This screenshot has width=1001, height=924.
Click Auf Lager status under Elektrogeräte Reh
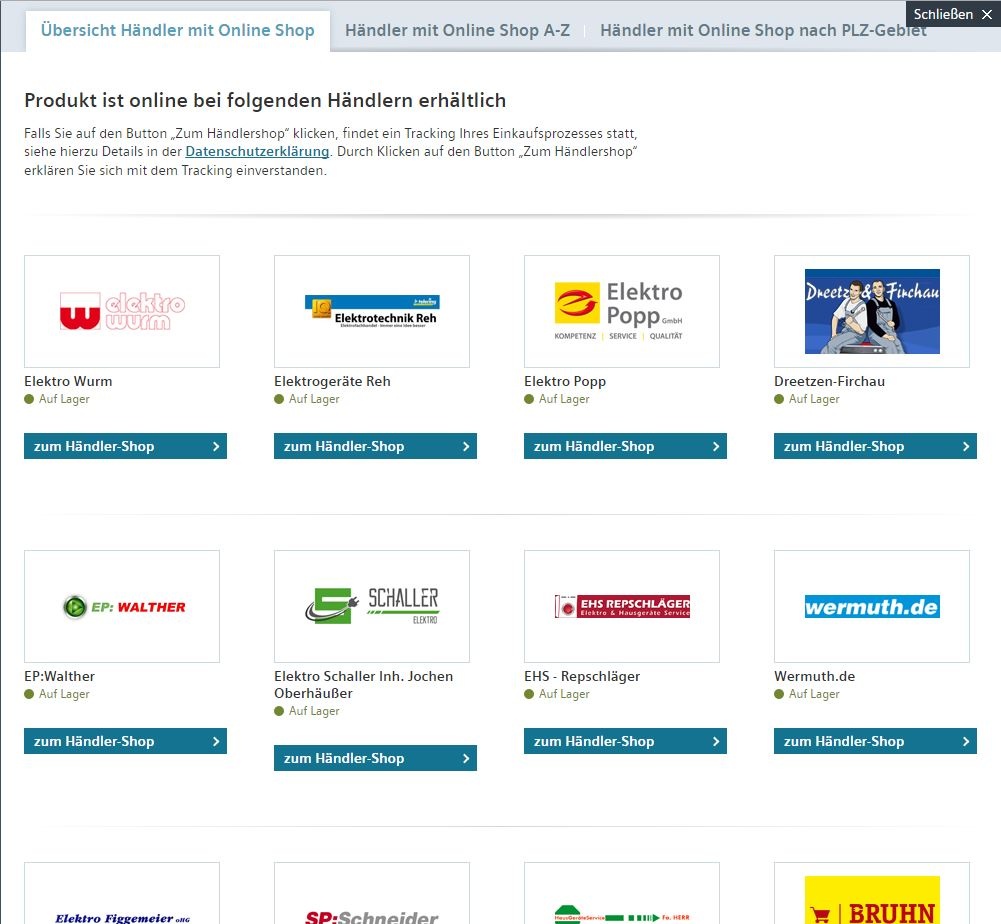pyautogui.click(x=306, y=399)
